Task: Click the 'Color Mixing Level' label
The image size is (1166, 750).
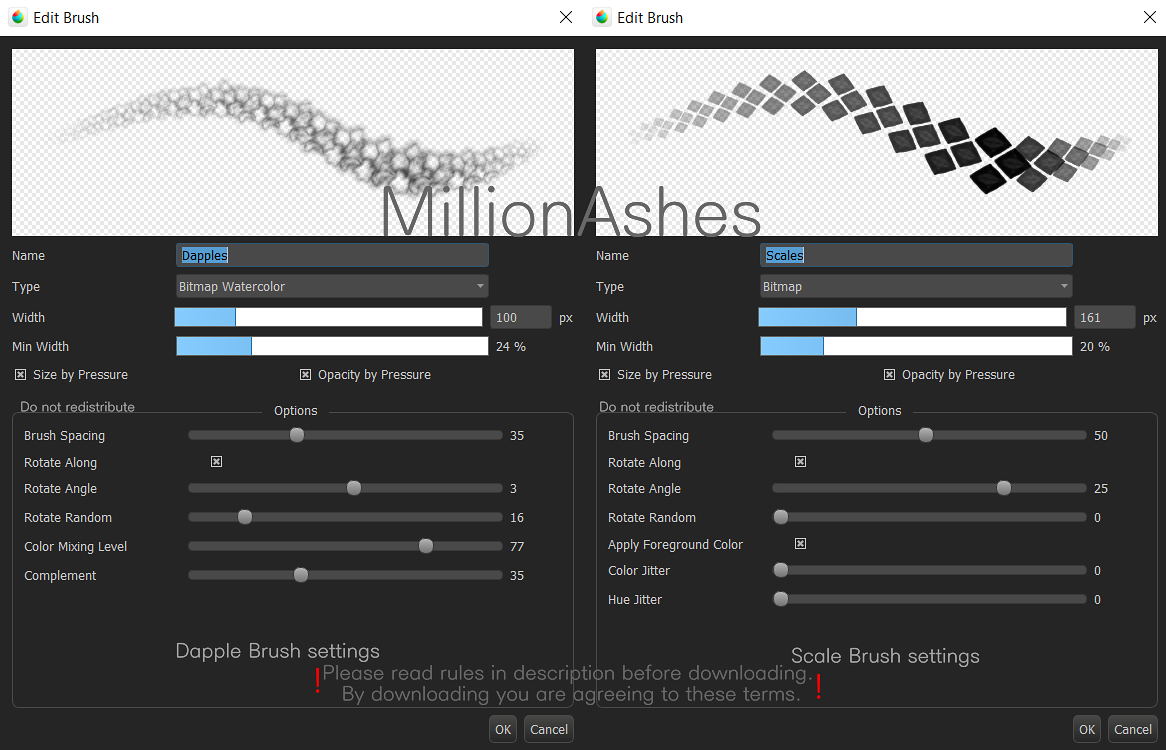Action: tap(75, 546)
